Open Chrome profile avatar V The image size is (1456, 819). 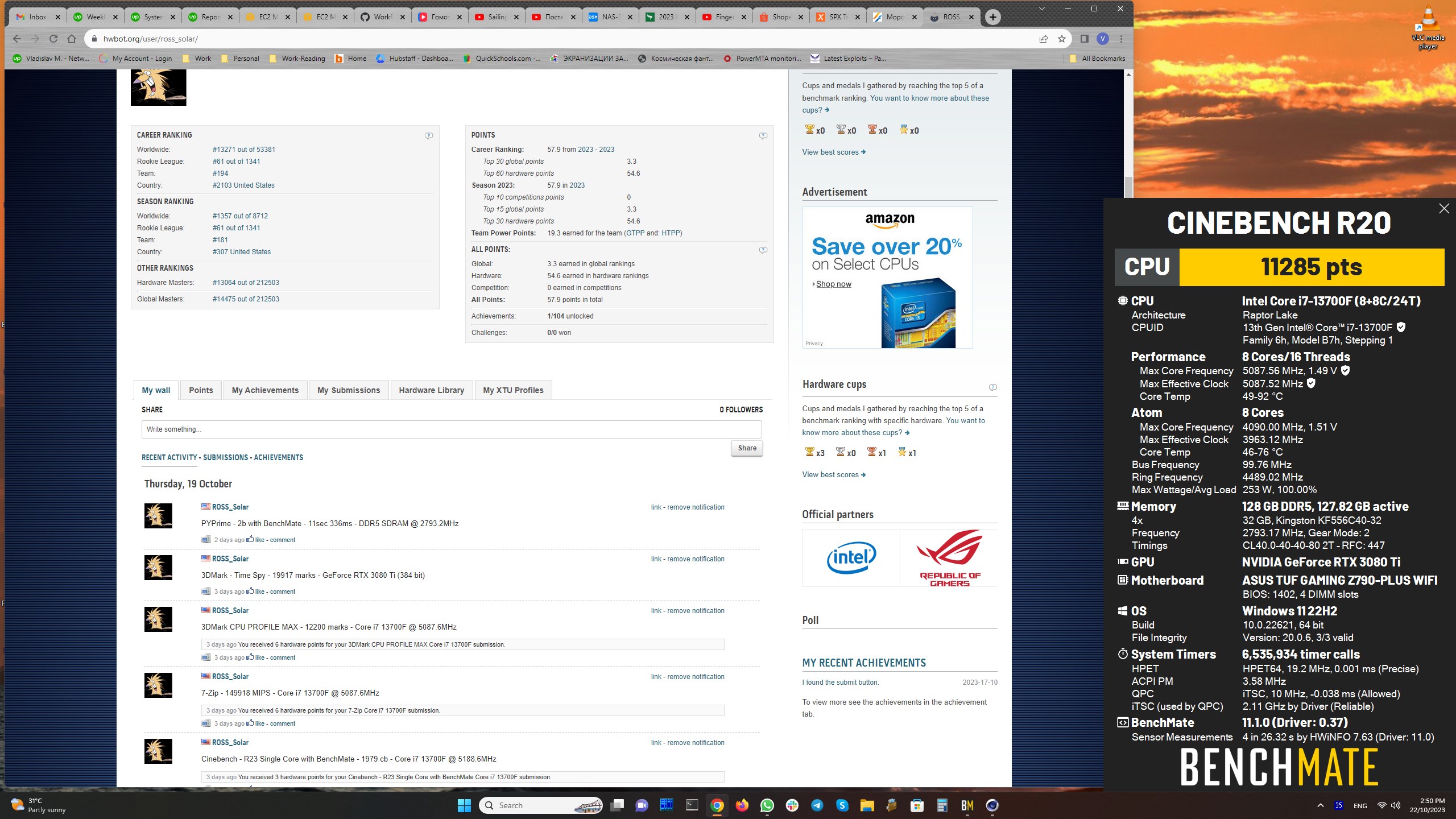pos(1103,39)
